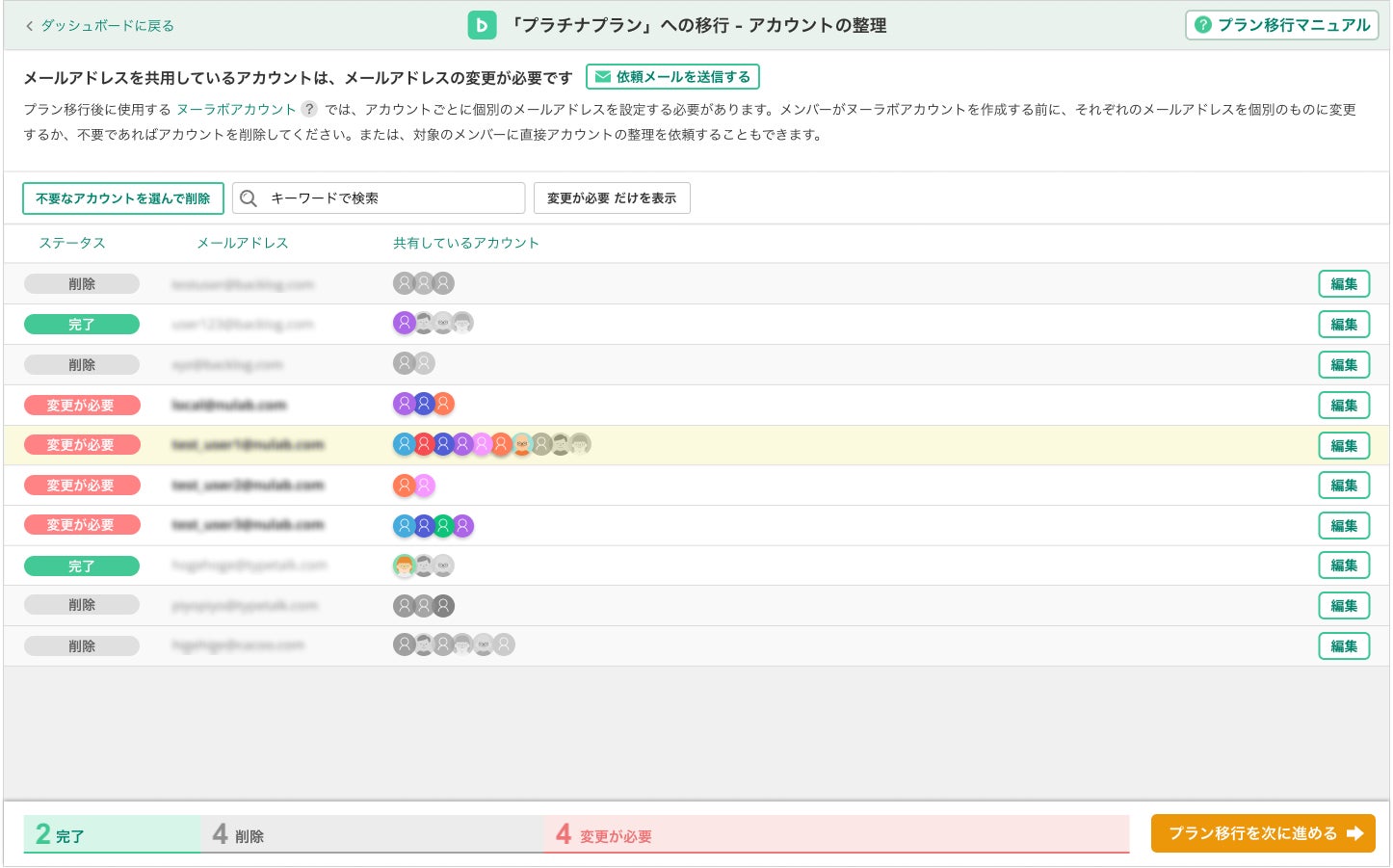The height and width of the screenshot is (868, 1393).
Task: Click the '2 完了' progress segment
Action: (112, 834)
